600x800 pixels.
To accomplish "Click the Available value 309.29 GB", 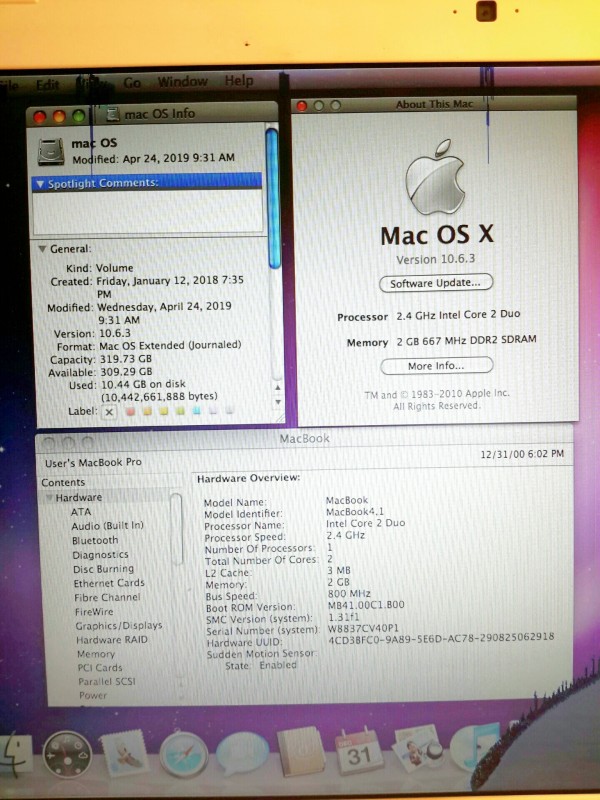I will point(126,372).
